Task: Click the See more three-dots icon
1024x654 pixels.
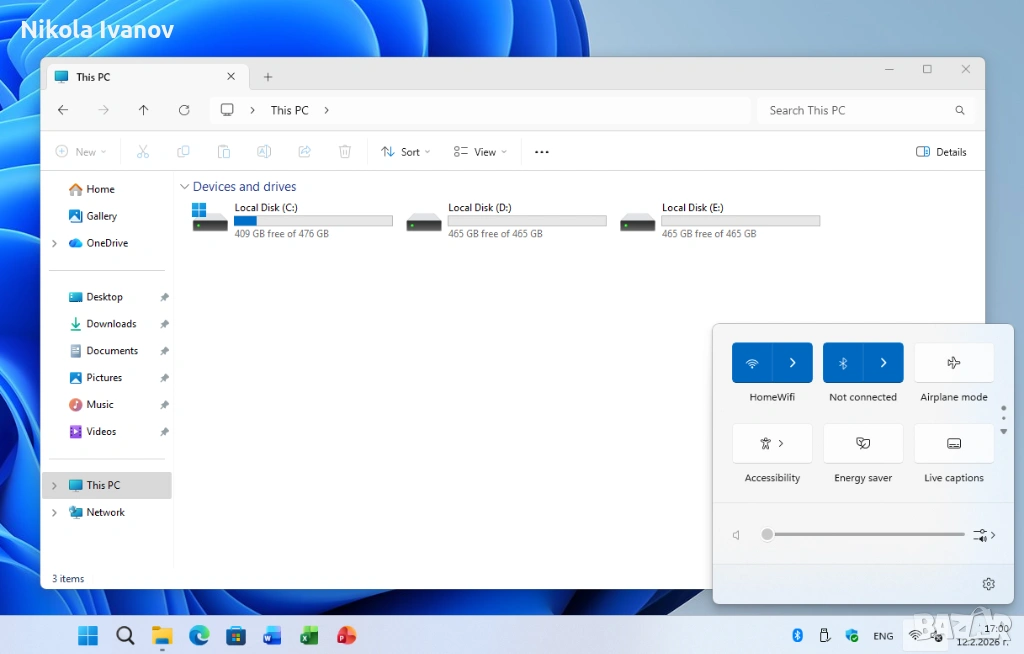Action: (541, 152)
